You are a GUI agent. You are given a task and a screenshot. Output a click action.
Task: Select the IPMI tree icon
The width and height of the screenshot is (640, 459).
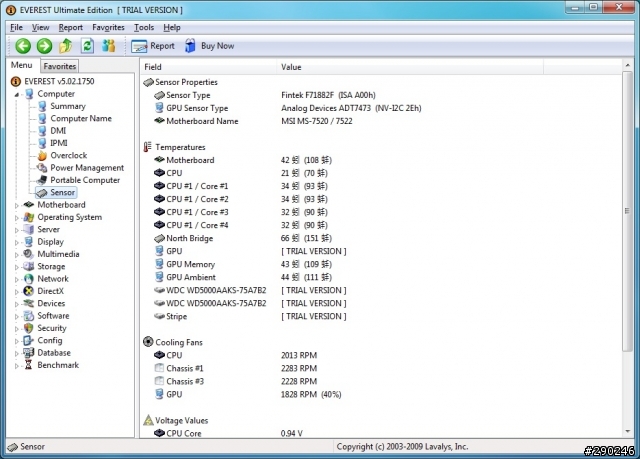[x=42, y=143]
